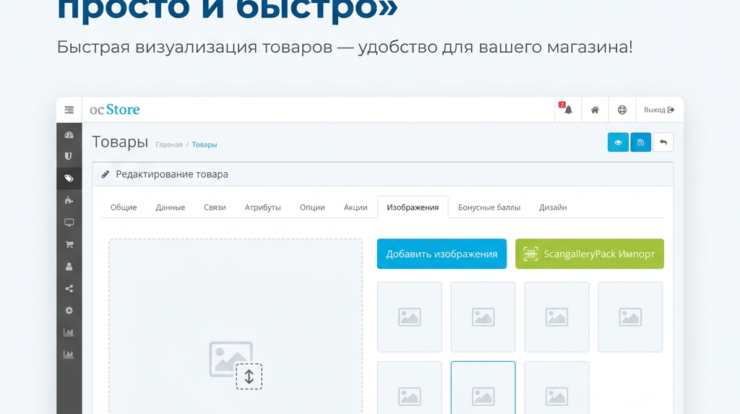The width and height of the screenshot is (740, 414).
Task: Click Добавить изображения button
Action: click(x=442, y=254)
